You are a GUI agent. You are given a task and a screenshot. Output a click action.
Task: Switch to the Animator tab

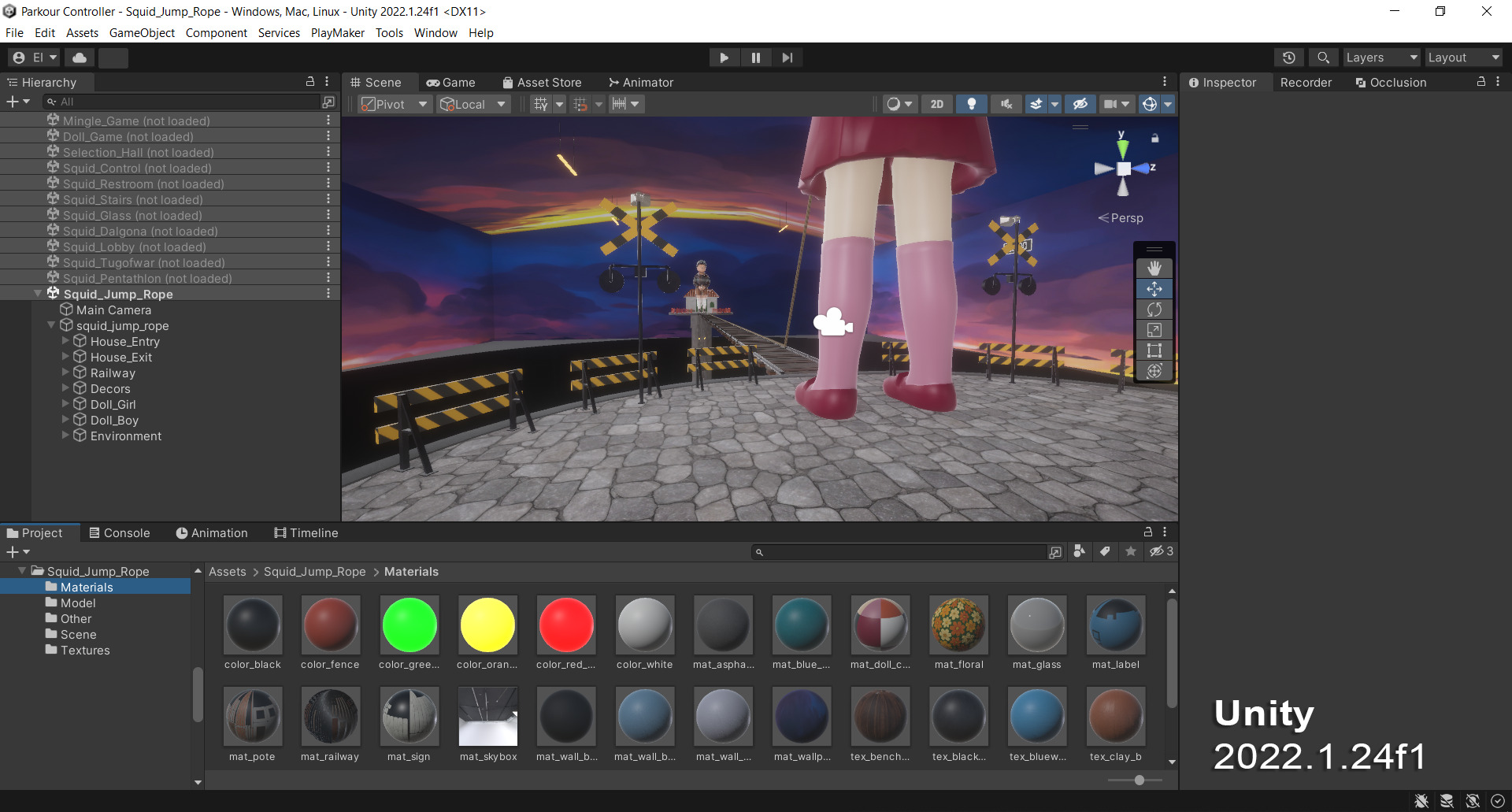pyautogui.click(x=641, y=82)
